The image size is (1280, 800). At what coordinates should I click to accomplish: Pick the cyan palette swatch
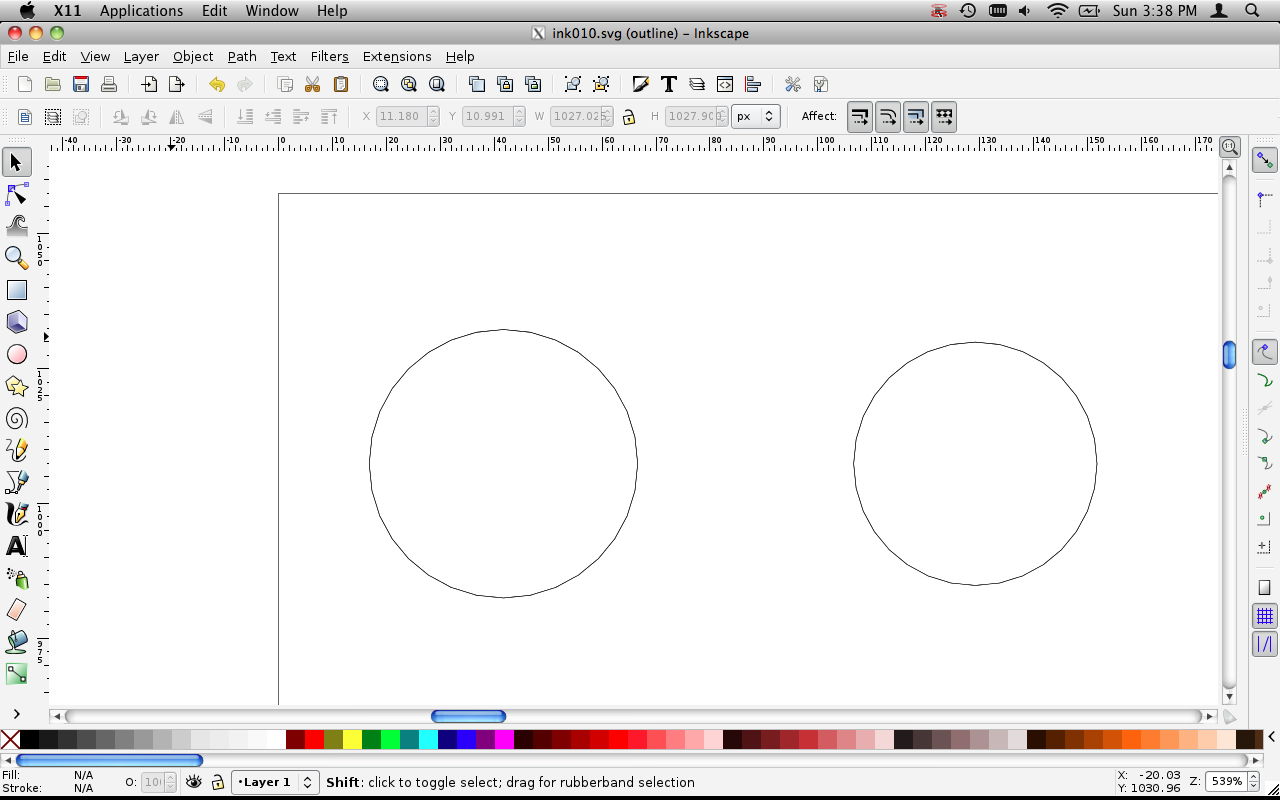(x=428, y=740)
